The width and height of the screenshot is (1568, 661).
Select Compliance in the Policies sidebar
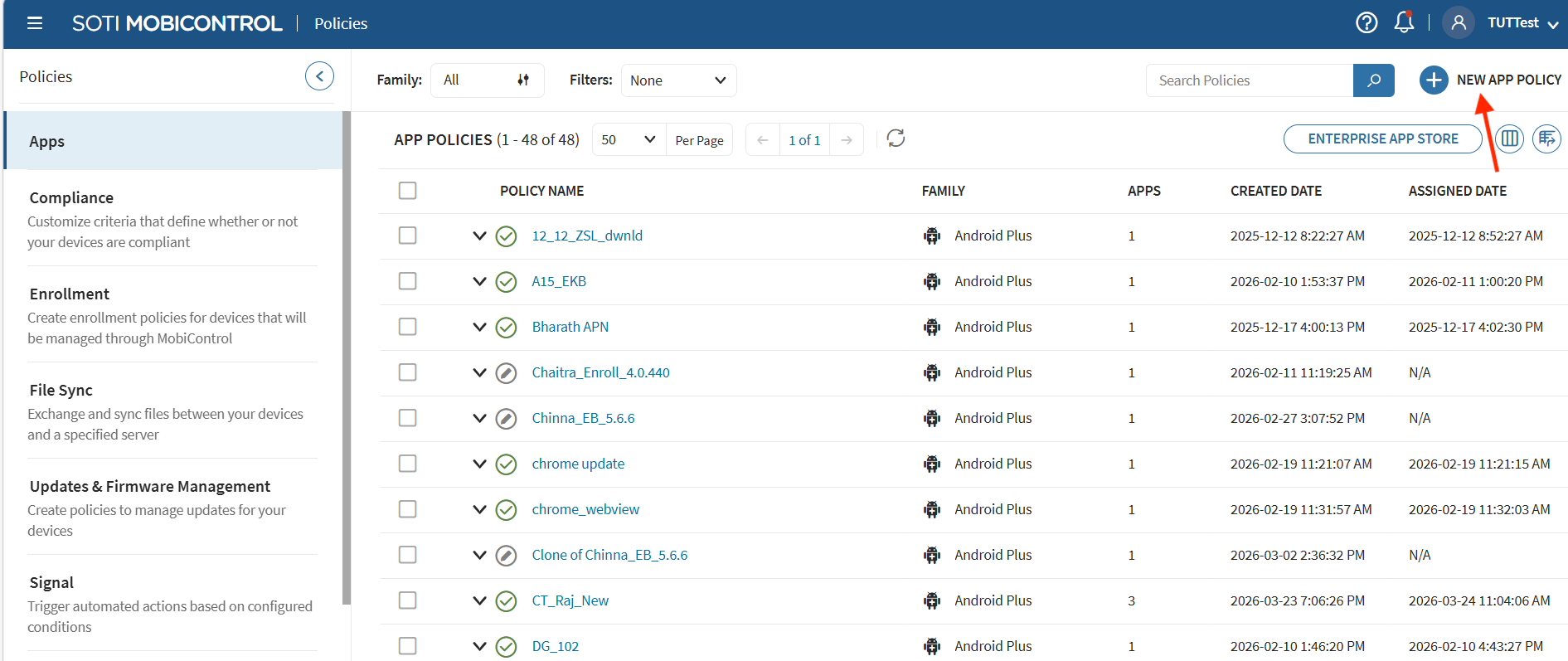71,197
